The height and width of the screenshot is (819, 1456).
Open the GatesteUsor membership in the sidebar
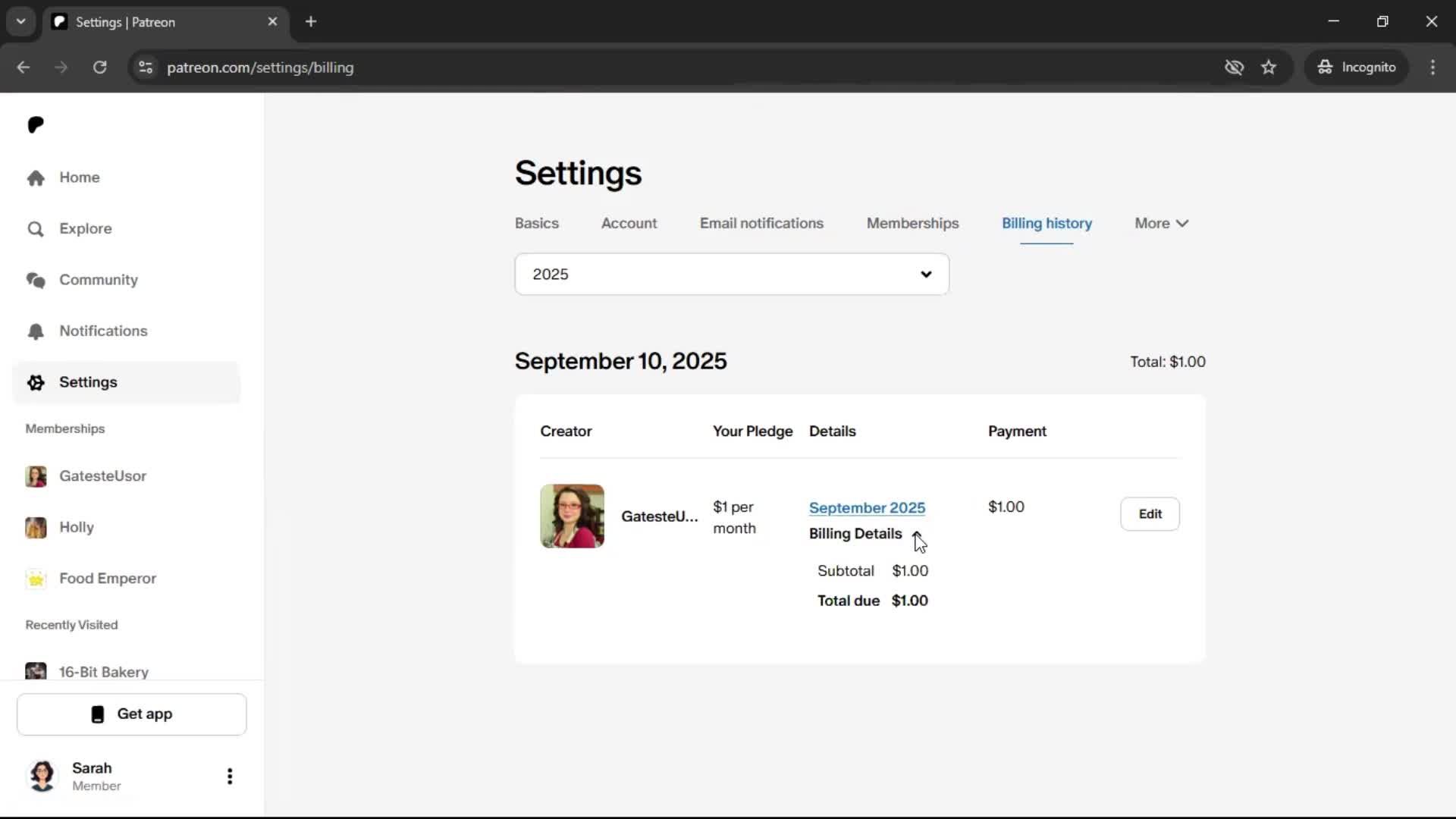[x=86, y=476]
